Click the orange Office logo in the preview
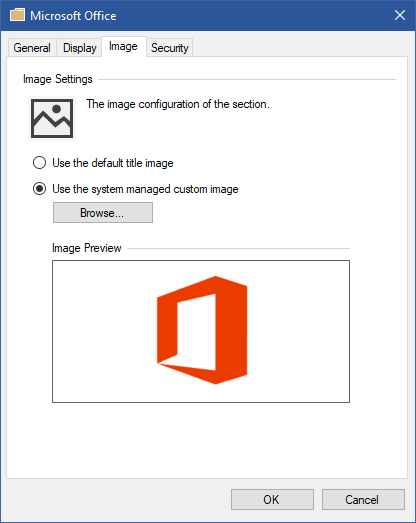 click(x=202, y=330)
